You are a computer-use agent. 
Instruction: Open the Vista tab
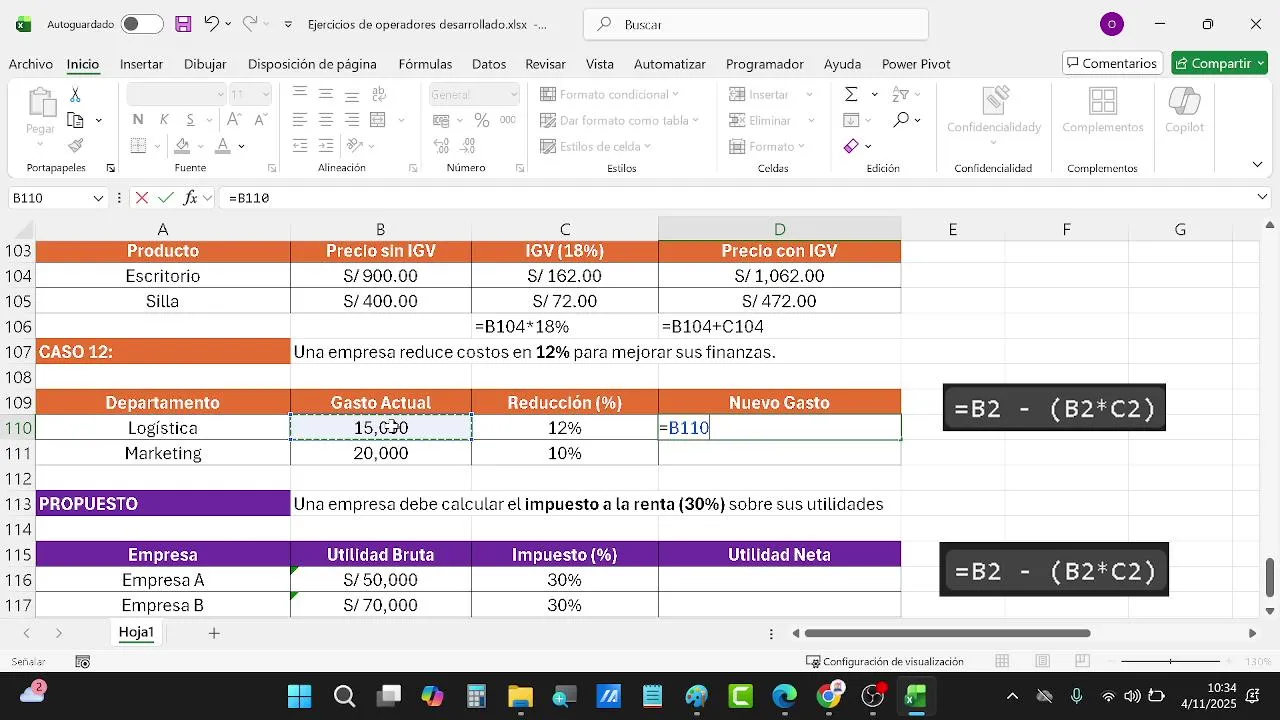pyautogui.click(x=600, y=64)
